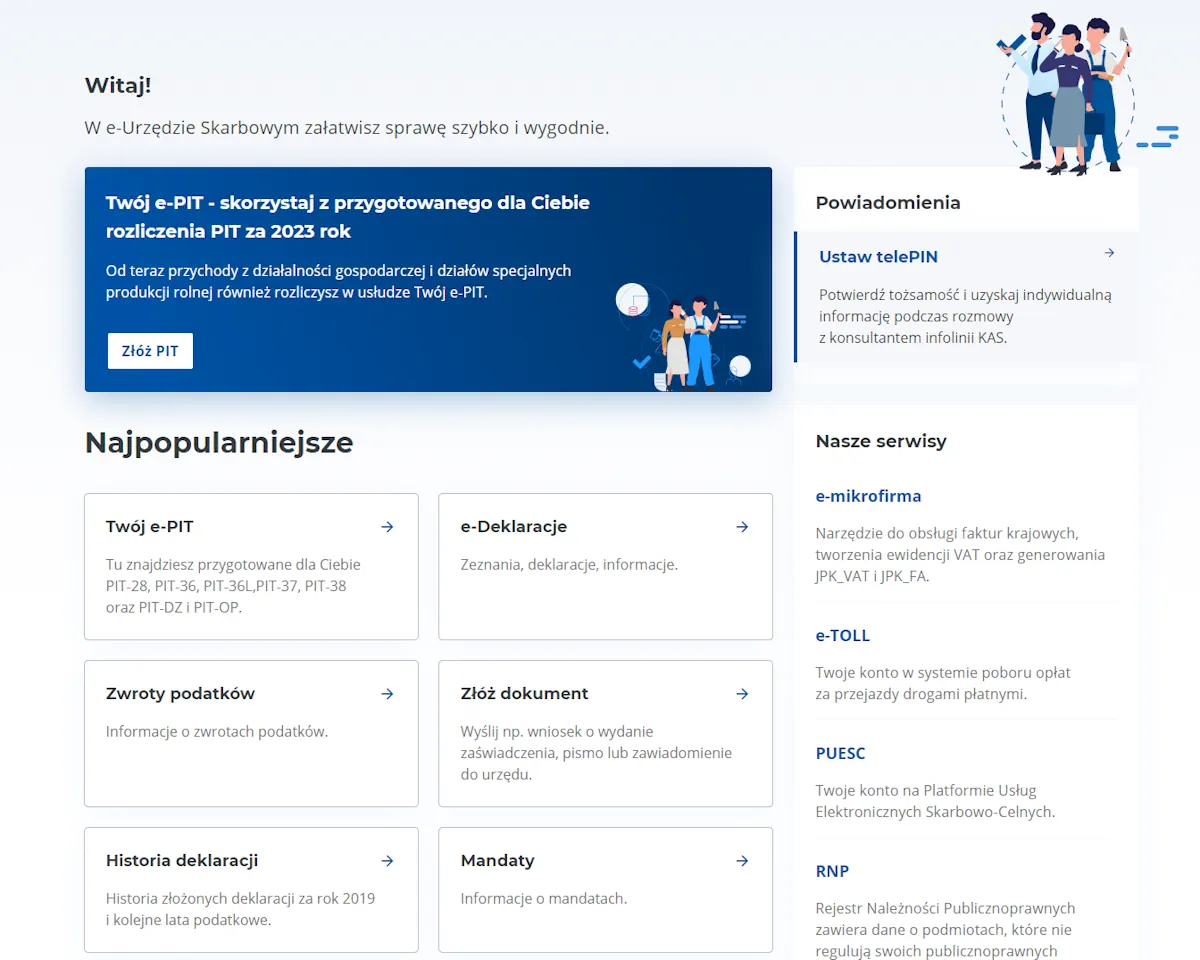
Task: Click the arrow icon in Złóż dokument card
Action: pos(742,694)
